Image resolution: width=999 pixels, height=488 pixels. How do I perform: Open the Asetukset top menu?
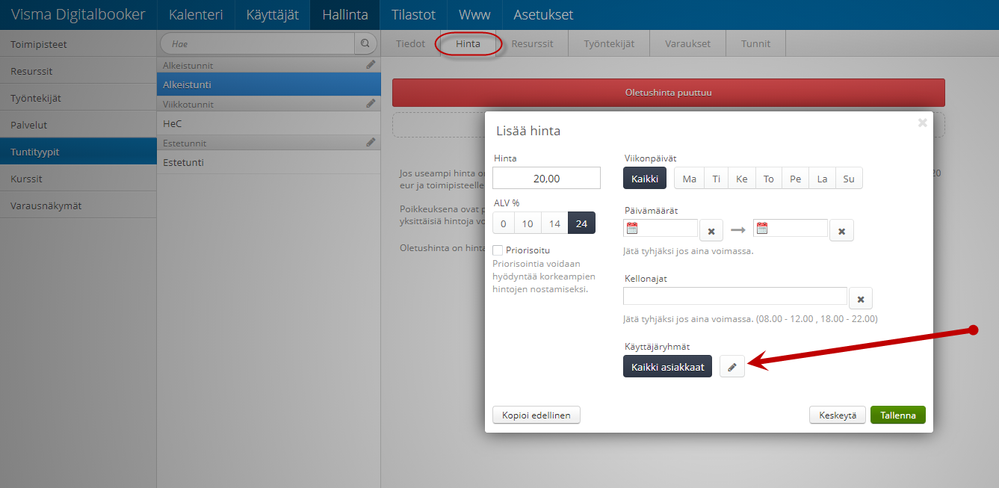pyautogui.click(x=543, y=15)
